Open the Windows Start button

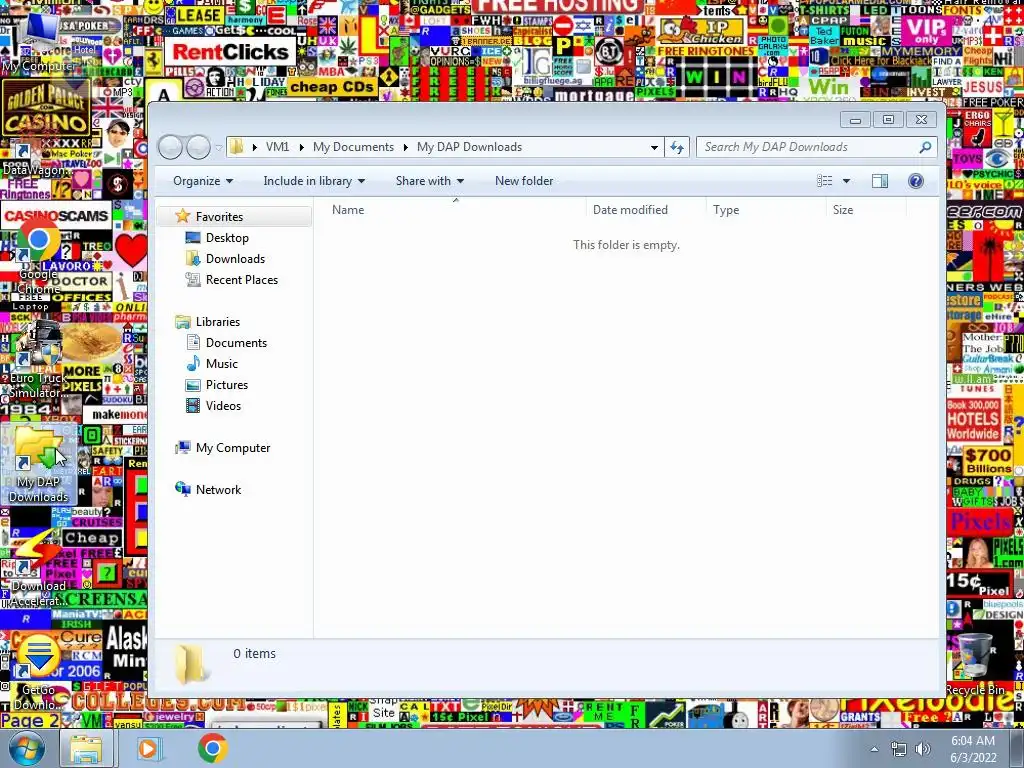click(25, 748)
